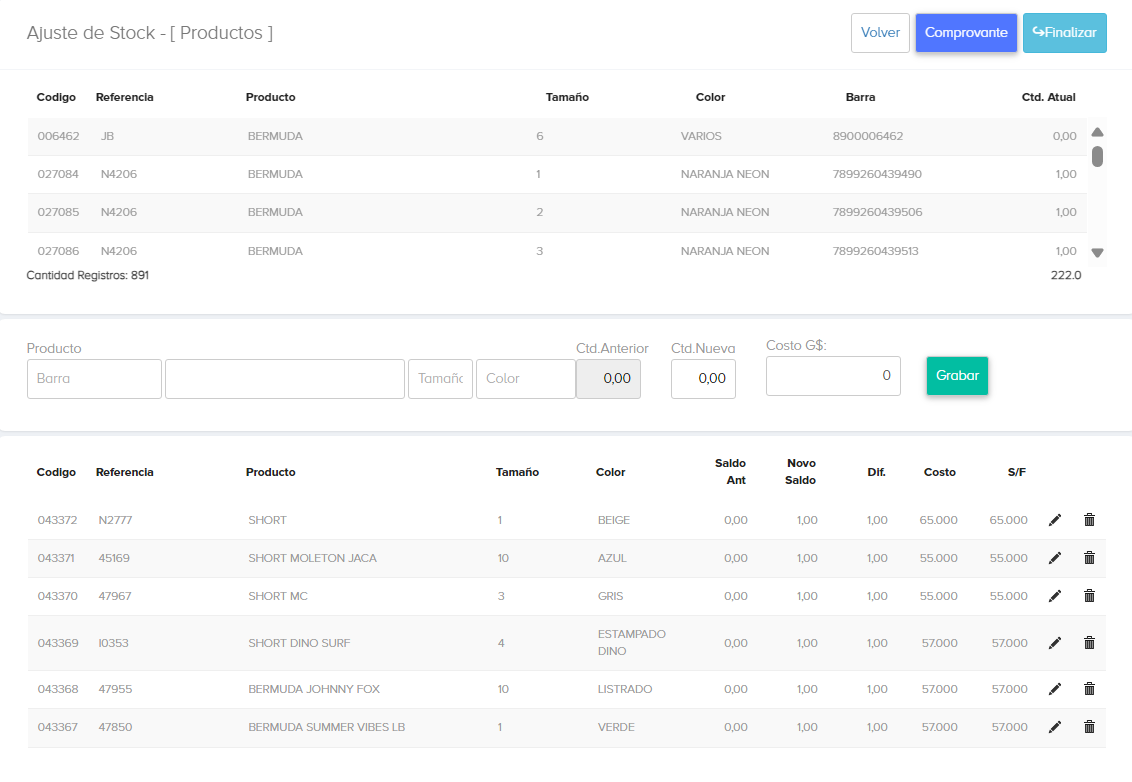Image resolution: width=1132 pixels, height=782 pixels.
Task: Click the GRIS color cell
Action: point(611,596)
